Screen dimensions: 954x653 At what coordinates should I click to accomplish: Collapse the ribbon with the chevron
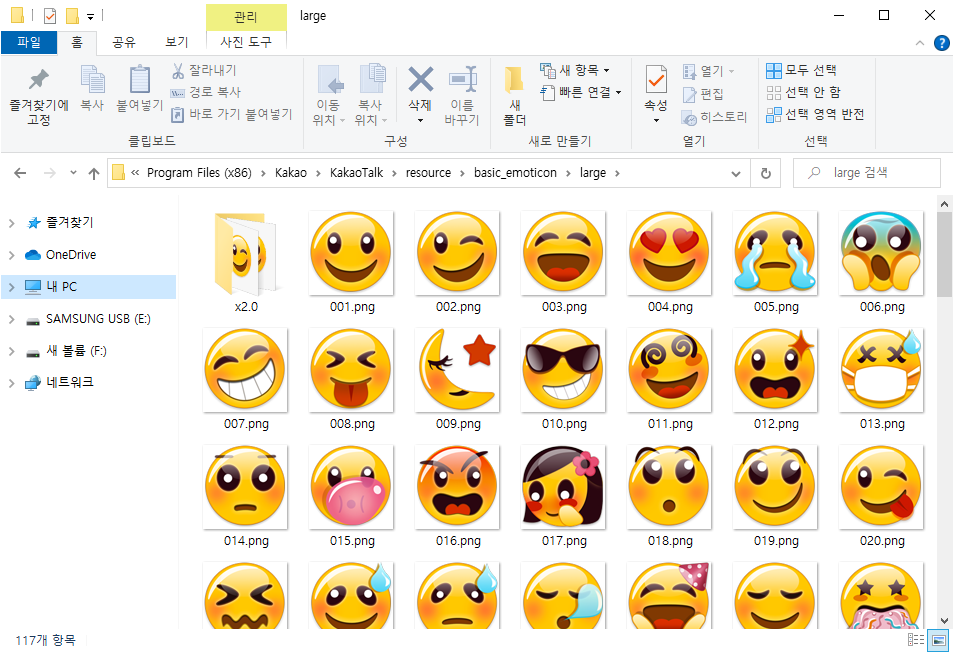coord(920,43)
